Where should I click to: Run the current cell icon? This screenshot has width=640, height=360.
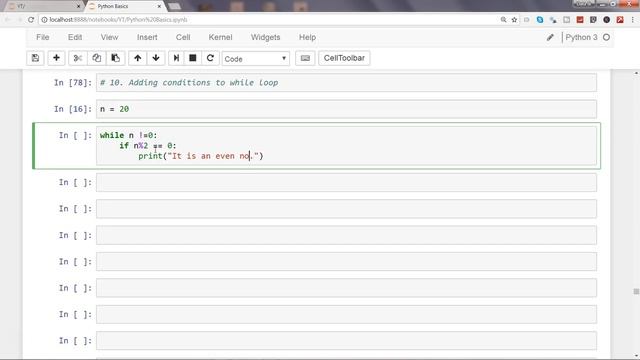176,58
